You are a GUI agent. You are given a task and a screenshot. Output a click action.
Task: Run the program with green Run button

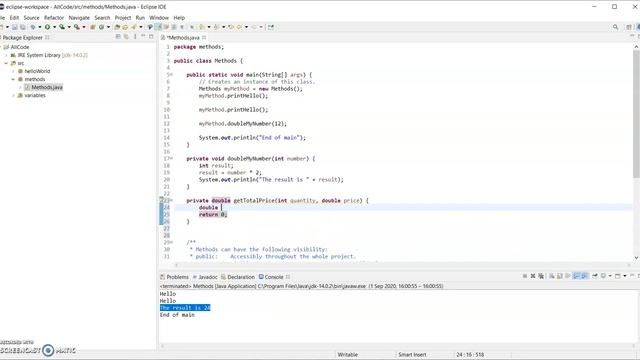coord(48,27)
